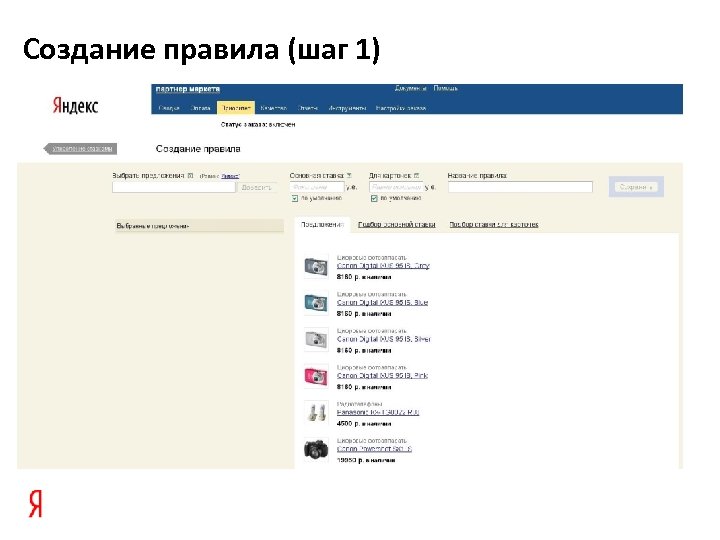
Task: Focus the Выбрать предложения input field
Action: click(x=174, y=187)
